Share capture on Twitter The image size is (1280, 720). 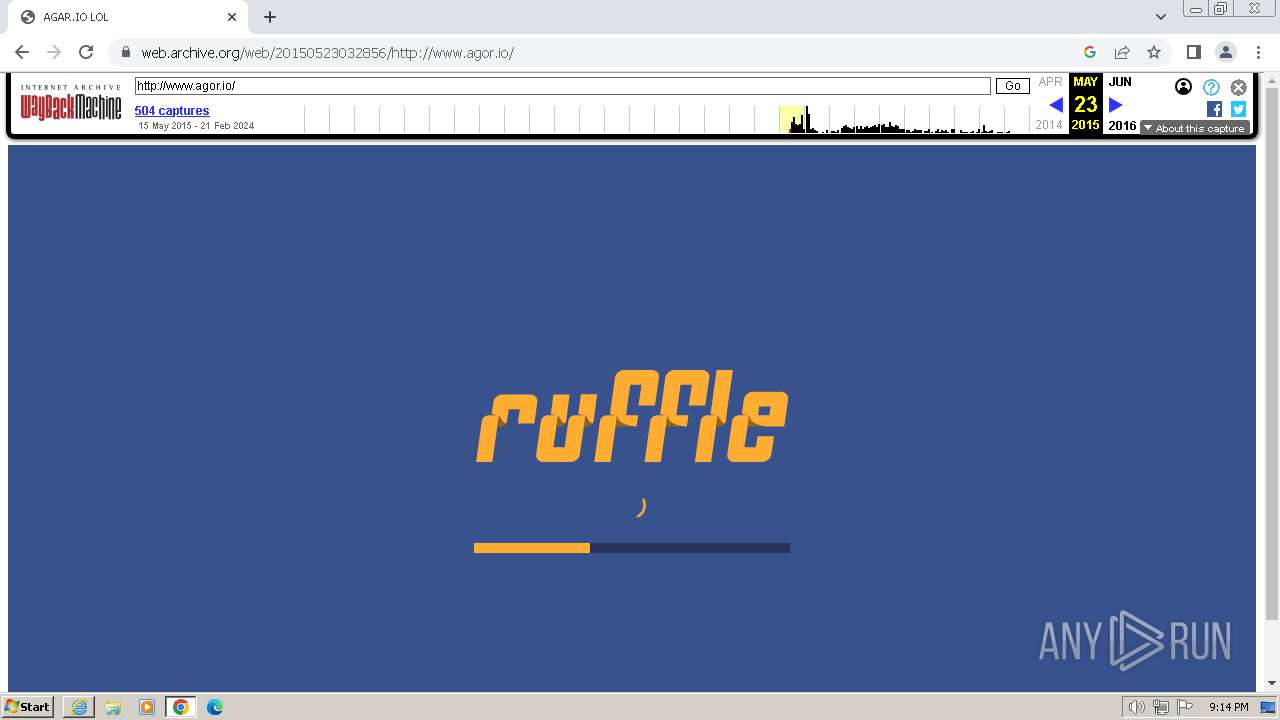[x=1238, y=109]
